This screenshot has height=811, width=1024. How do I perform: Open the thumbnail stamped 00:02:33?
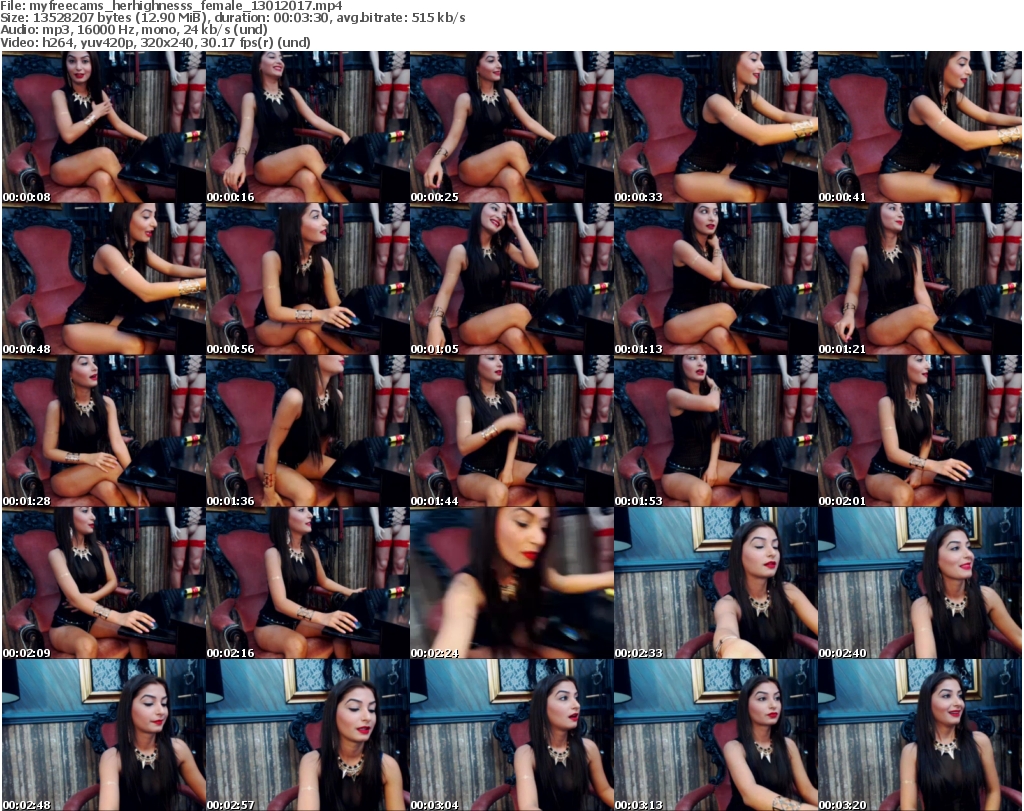(716, 583)
